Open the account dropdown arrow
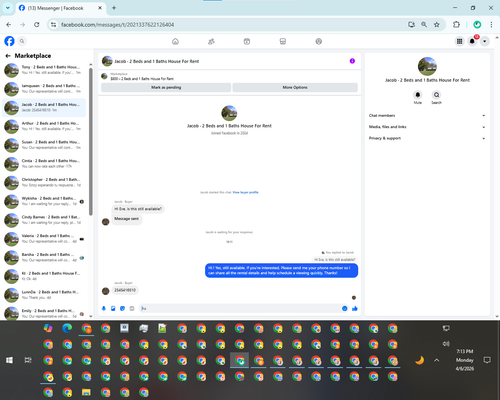Screen dimensions: 500x400 485,41
